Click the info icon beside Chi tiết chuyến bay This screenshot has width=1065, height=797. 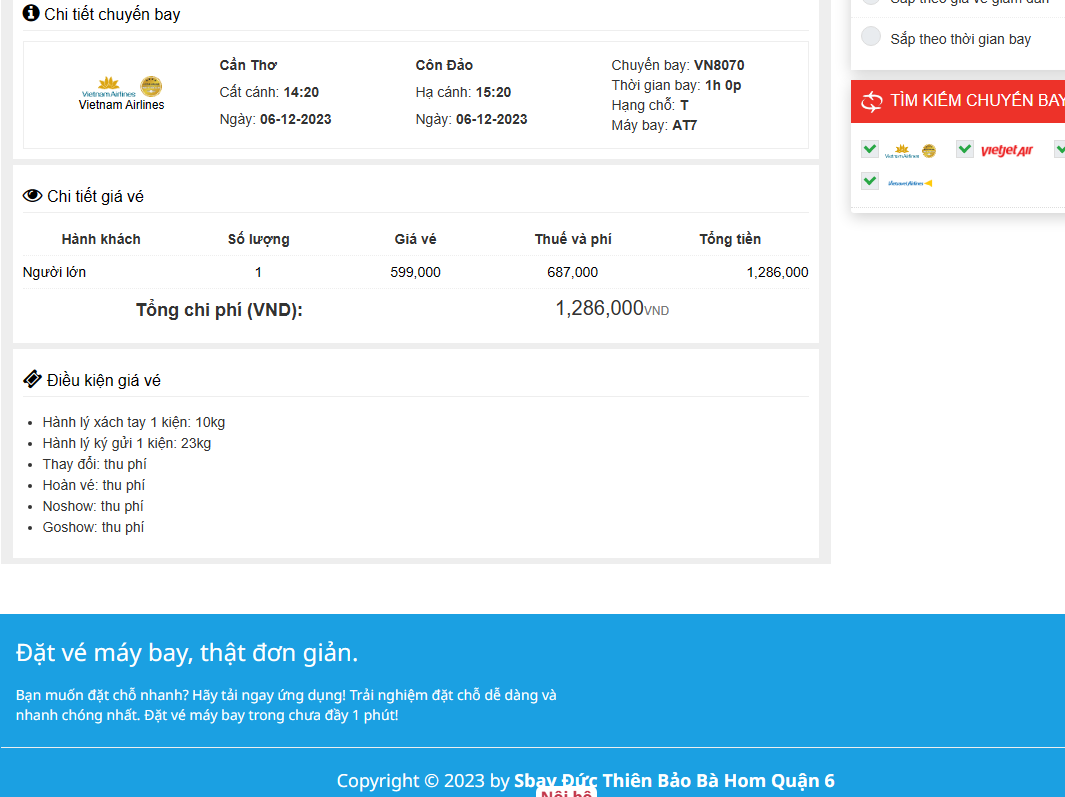[x=31, y=13]
